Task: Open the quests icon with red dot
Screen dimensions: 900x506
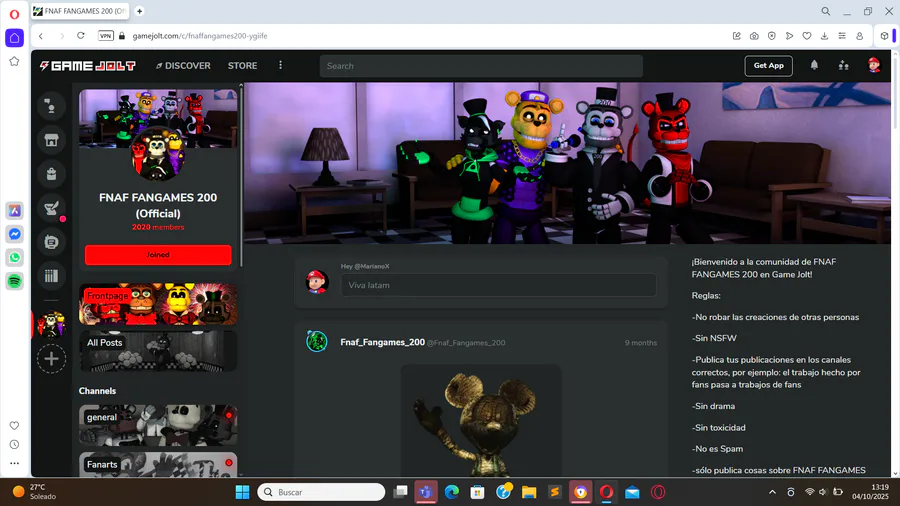Action: [x=51, y=208]
